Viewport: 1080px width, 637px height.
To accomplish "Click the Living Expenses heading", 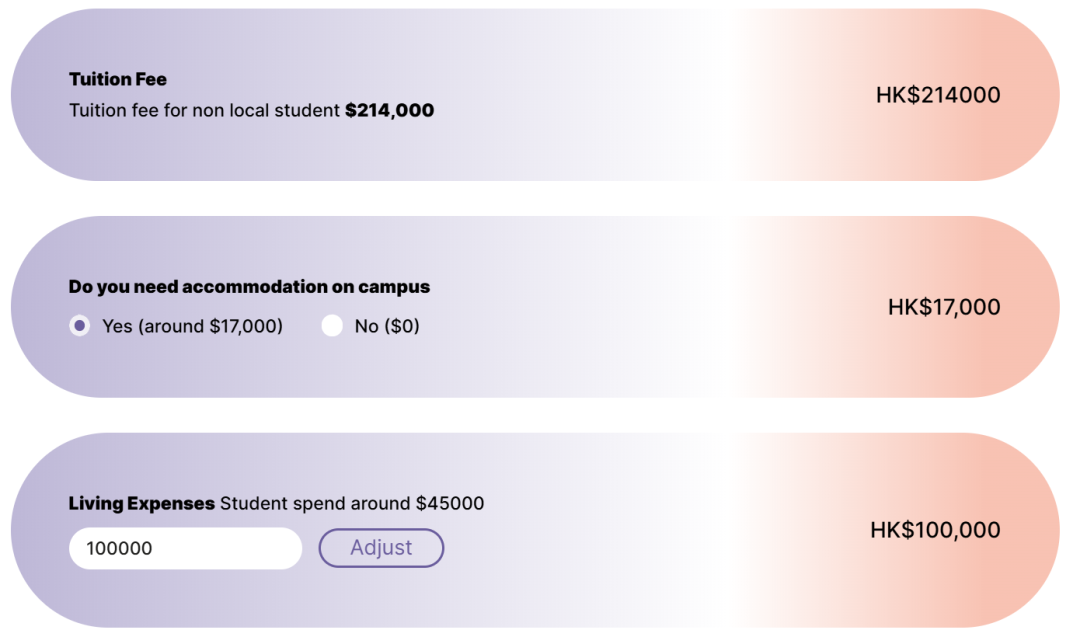I will coord(142,503).
